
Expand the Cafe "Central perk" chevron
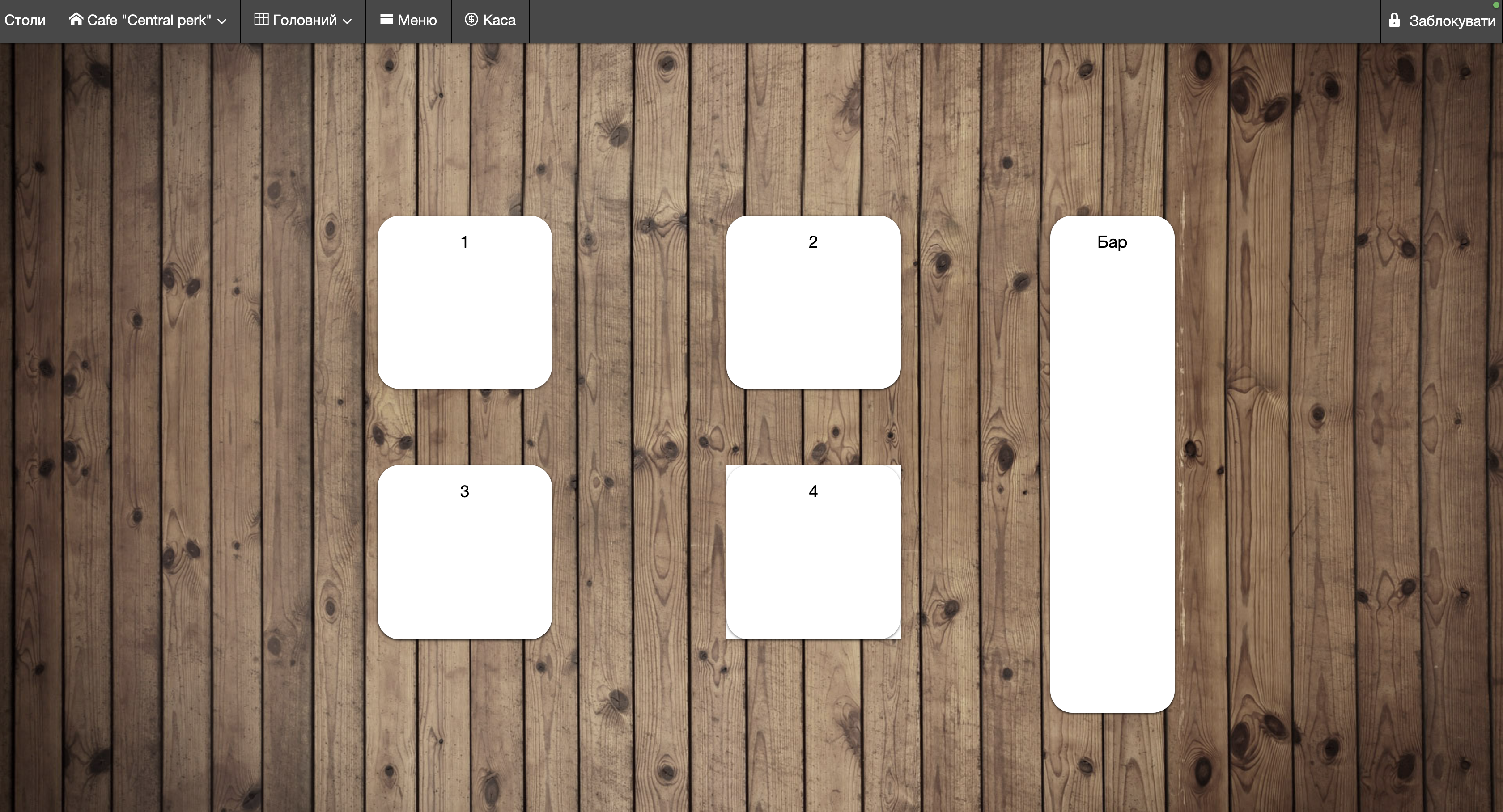tap(222, 21)
